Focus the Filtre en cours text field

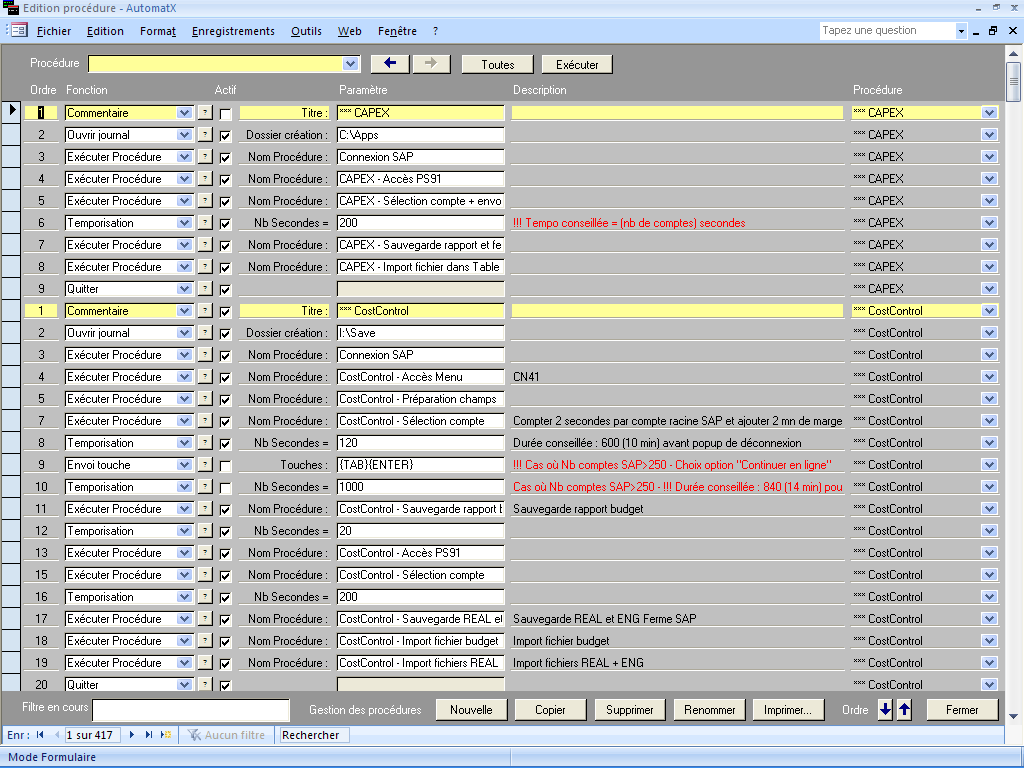click(x=191, y=709)
